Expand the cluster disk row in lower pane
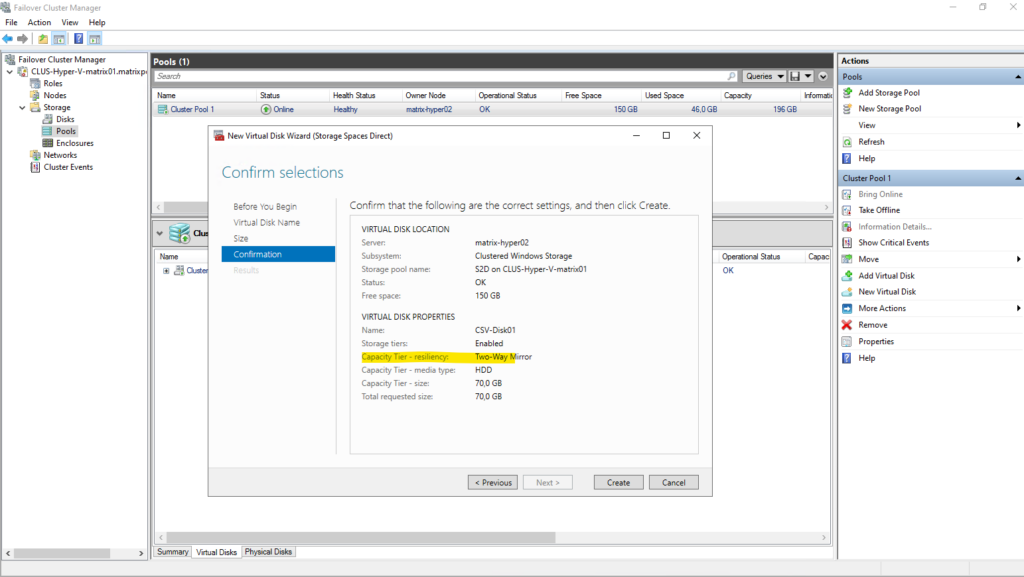The height and width of the screenshot is (577, 1024). coord(165,270)
